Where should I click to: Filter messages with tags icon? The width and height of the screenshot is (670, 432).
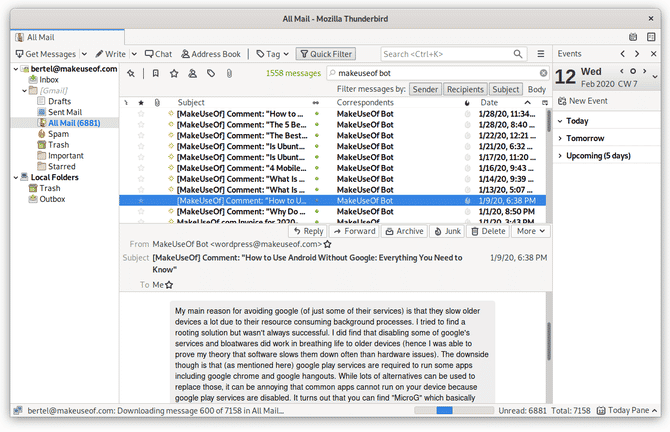coord(211,73)
